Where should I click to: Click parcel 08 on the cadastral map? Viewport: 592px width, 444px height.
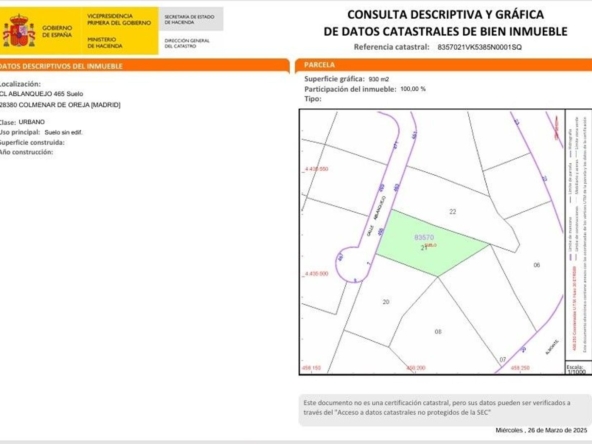(x=438, y=331)
